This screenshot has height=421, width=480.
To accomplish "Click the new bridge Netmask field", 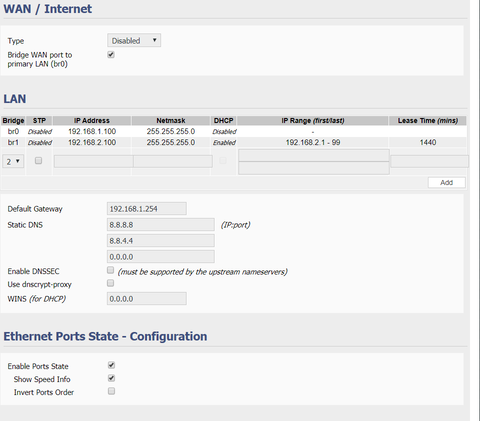I will pos(173,161).
